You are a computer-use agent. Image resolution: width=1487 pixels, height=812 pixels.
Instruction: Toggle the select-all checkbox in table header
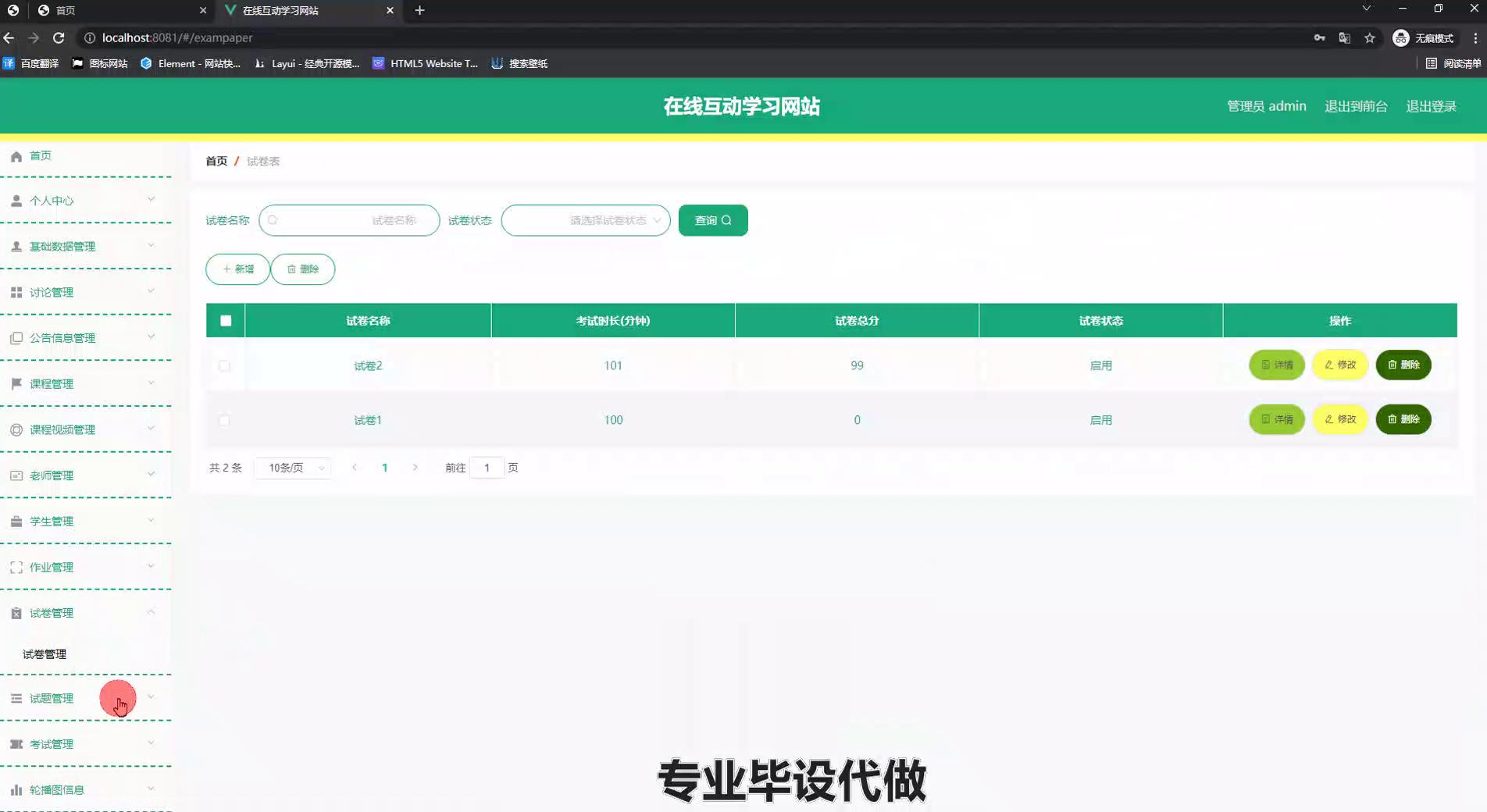tap(226, 321)
